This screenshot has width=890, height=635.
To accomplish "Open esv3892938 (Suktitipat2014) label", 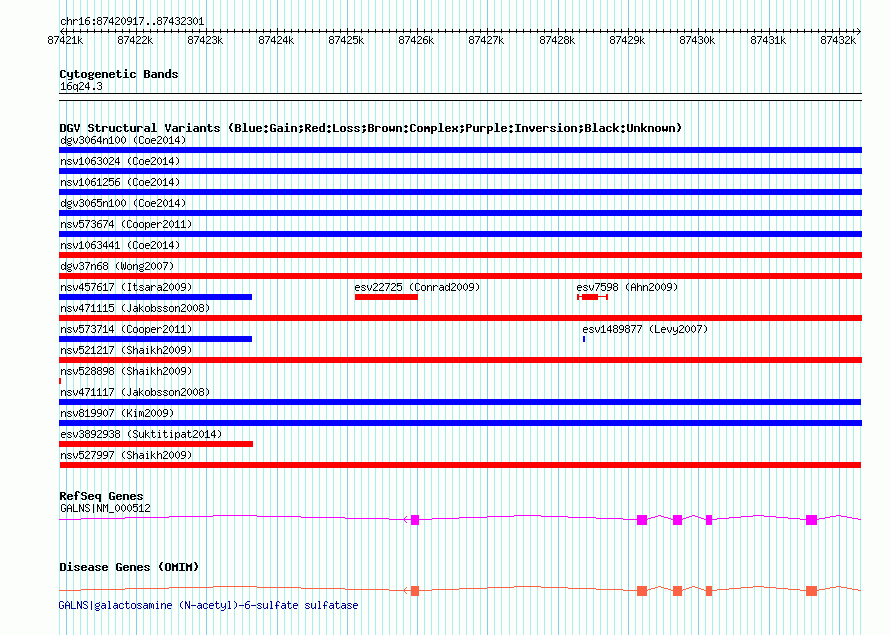I will pyautogui.click(x=141, y=434).
